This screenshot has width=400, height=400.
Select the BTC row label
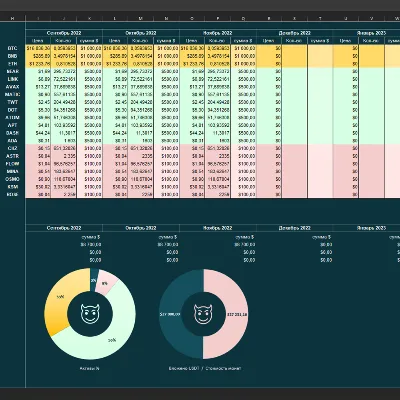point(12,49)
